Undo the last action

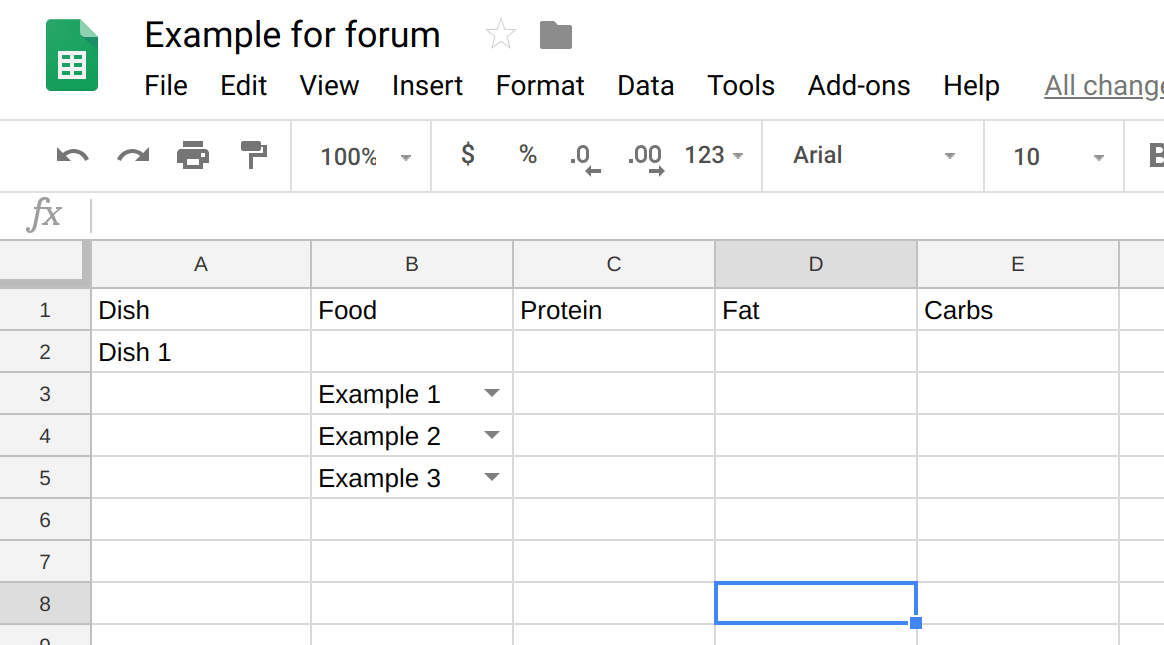point(71,155)
